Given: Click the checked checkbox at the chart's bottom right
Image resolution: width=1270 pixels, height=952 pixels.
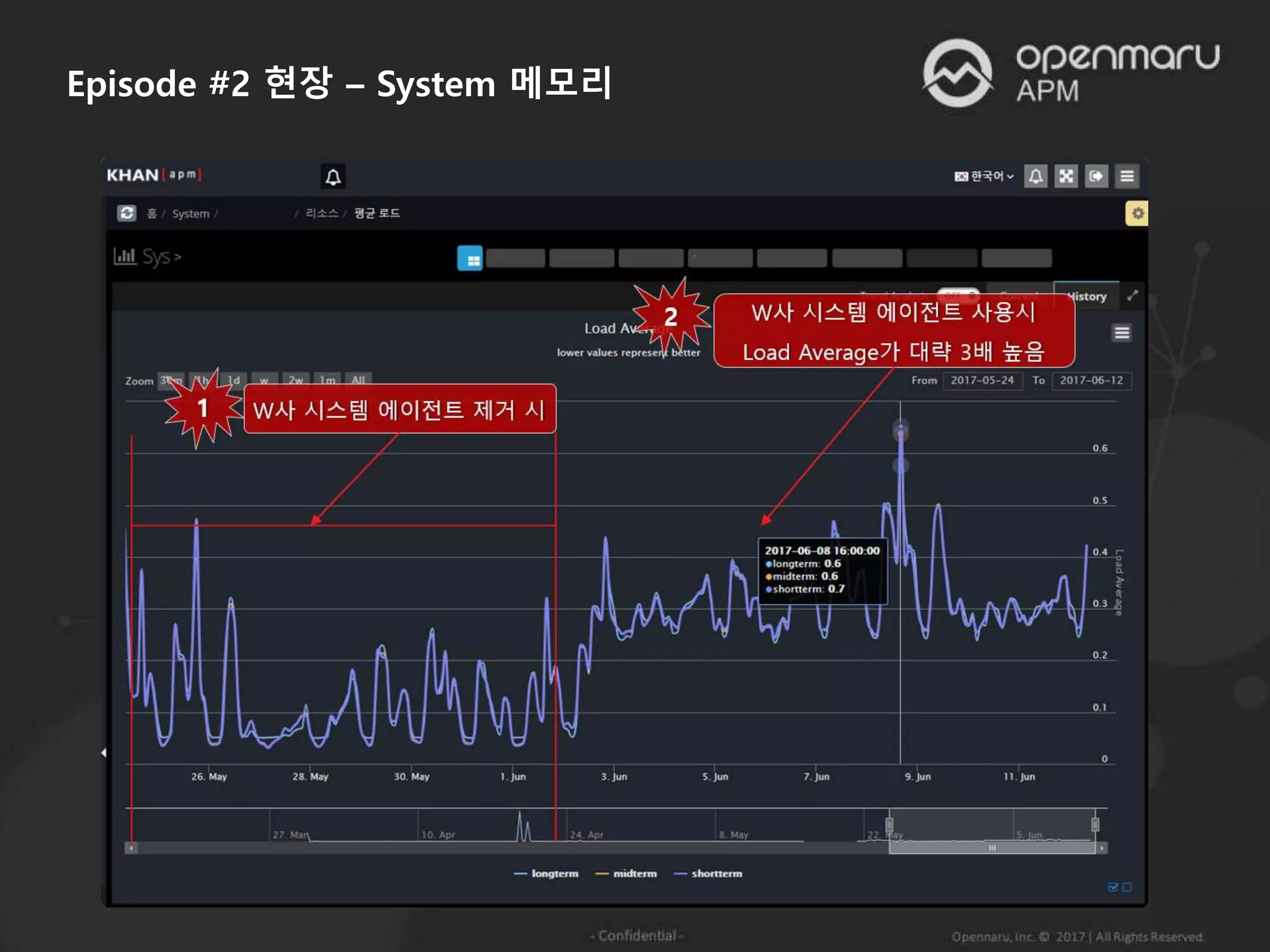Looking at the screenshot, I should click(x=1113, y=888).
